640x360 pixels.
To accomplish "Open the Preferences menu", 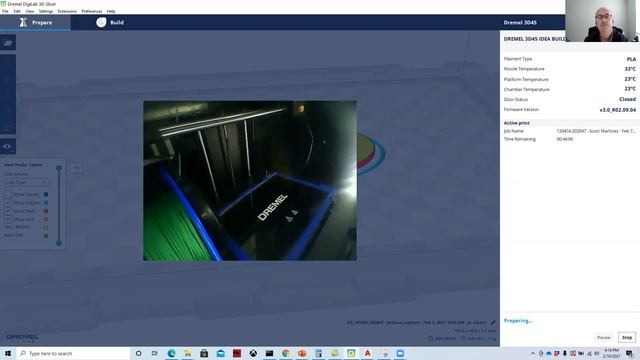I will click(x=91, y=11).
